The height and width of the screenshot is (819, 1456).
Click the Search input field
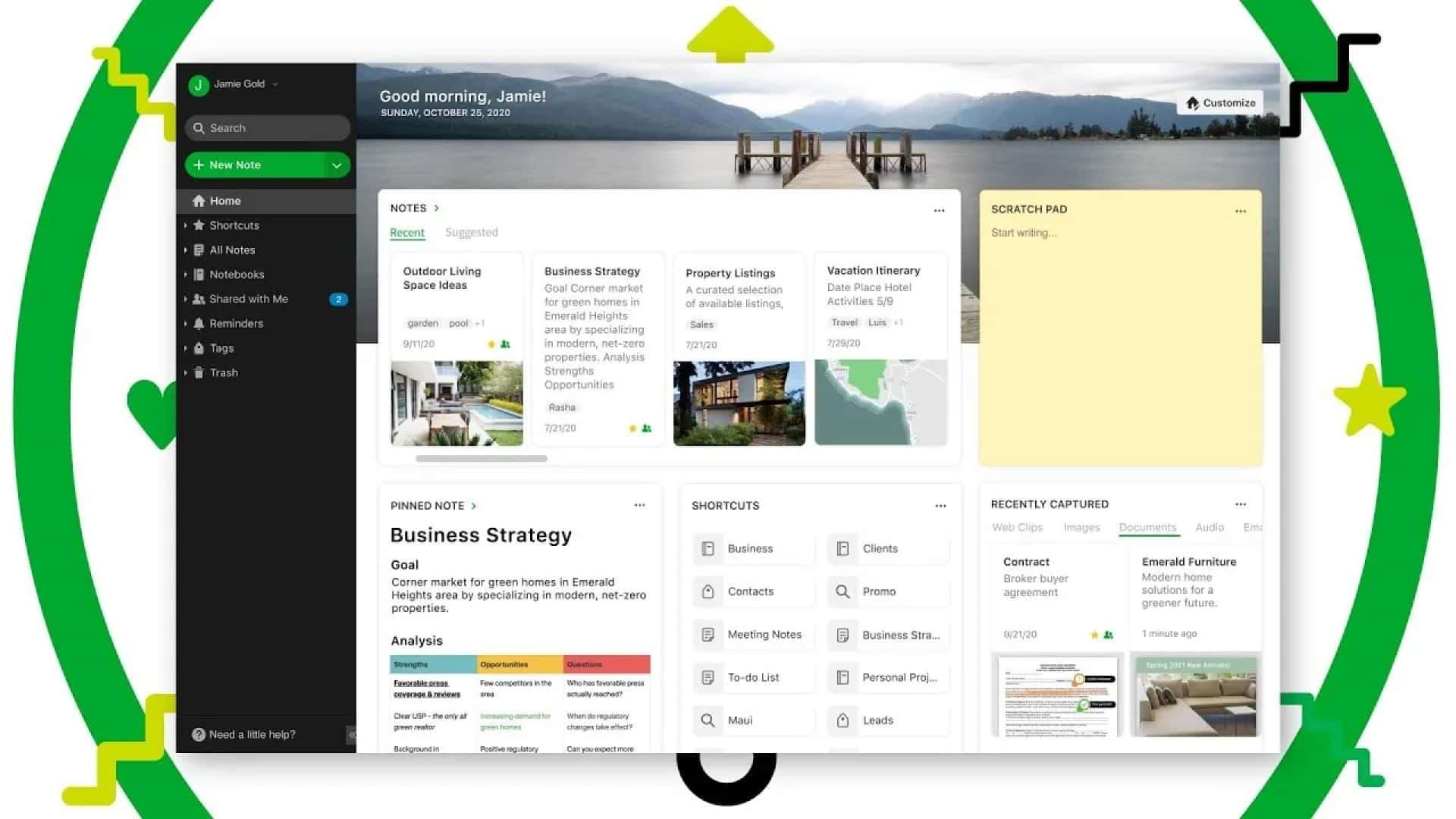click(266, 128)
